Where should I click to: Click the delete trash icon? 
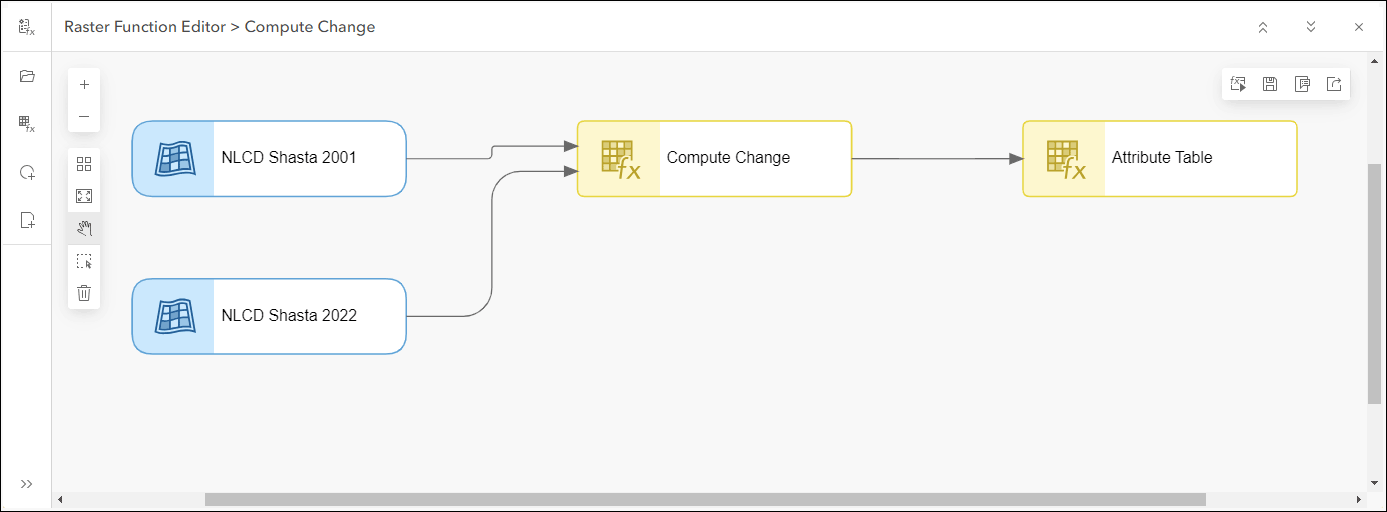(84, 293)
